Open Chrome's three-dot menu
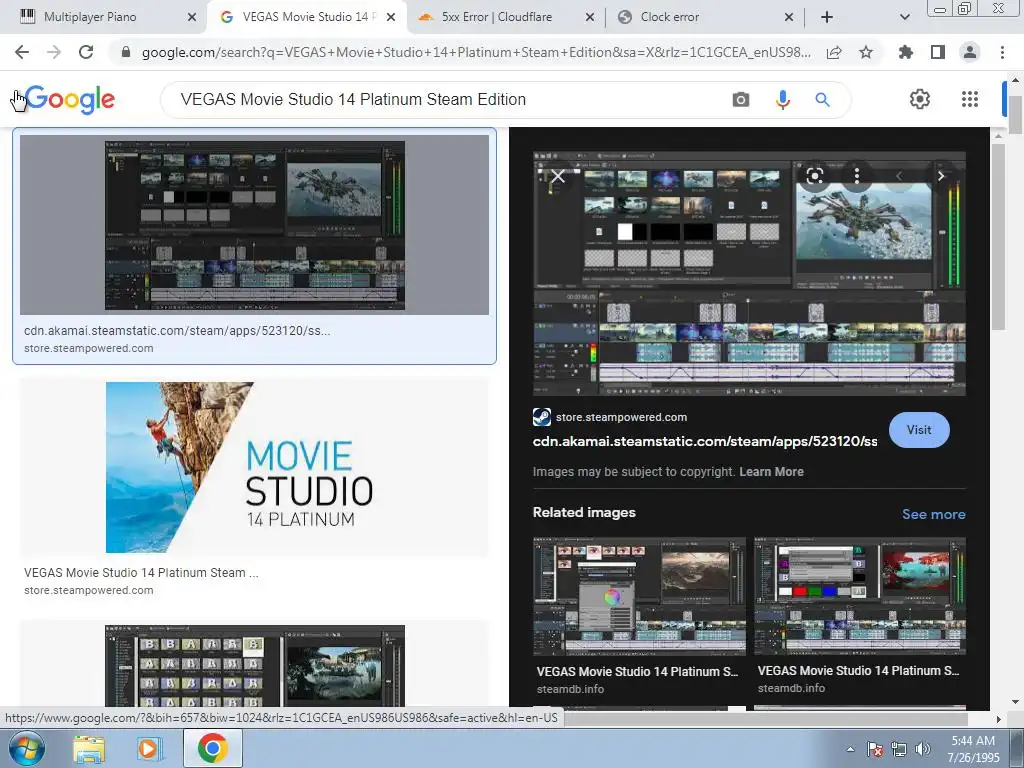Viewport: 1024px width, 768px height. 1002,52
